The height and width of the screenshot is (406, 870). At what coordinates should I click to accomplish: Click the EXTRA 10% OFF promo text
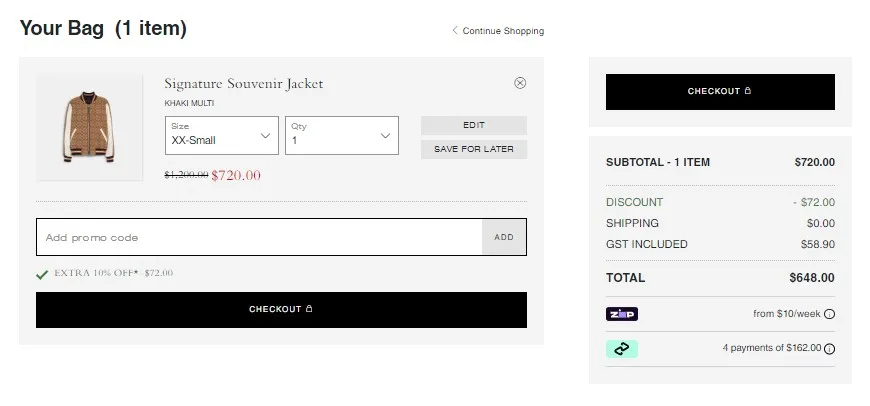point(113,273)
